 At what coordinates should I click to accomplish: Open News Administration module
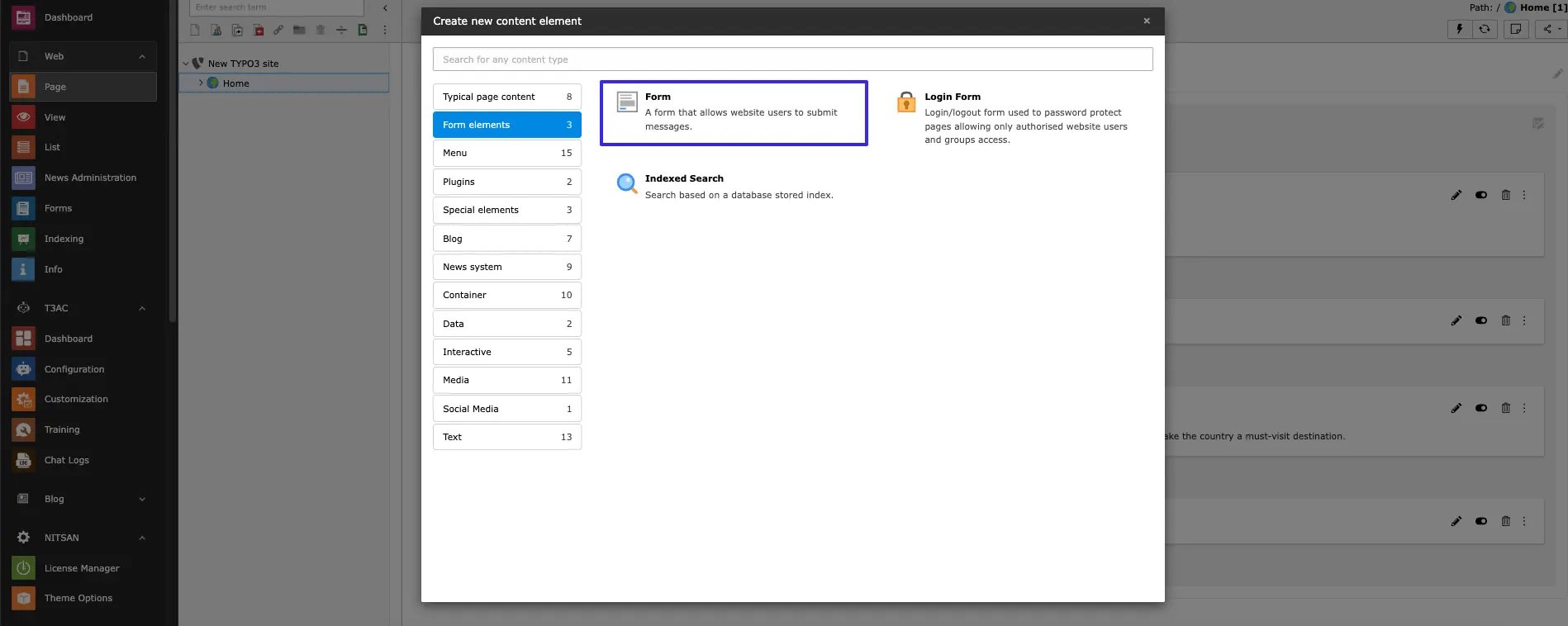coord(83,178)
